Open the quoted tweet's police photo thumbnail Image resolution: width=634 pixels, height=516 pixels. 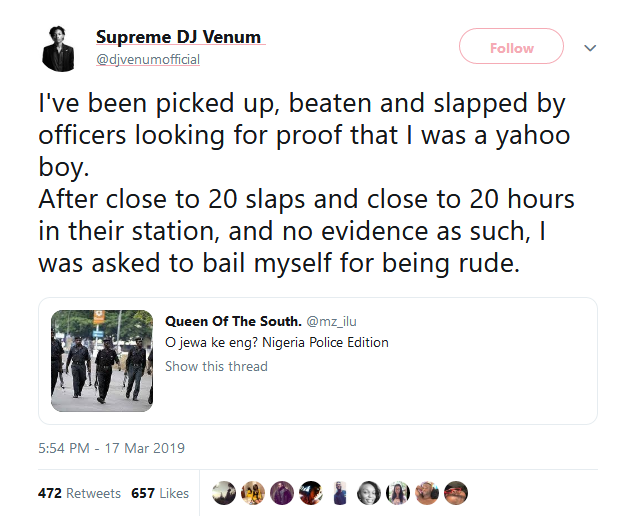102,361
